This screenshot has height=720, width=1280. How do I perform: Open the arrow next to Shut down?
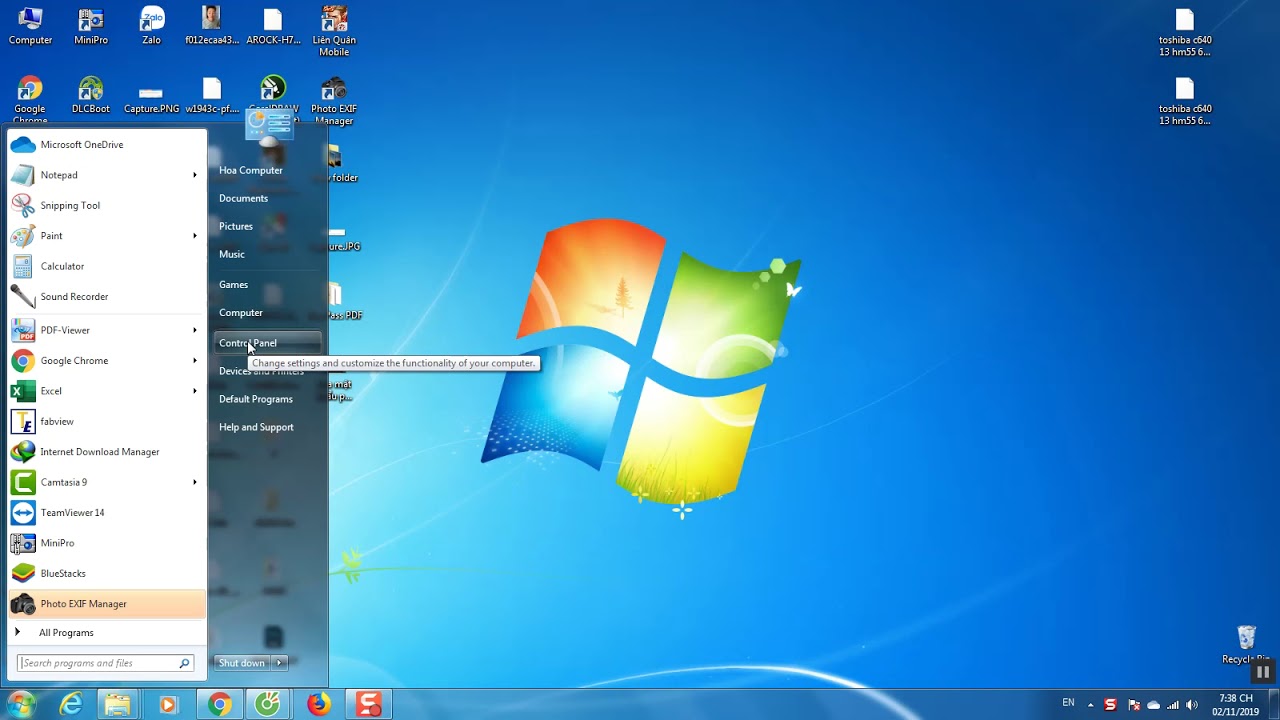[x=281, y=663]
